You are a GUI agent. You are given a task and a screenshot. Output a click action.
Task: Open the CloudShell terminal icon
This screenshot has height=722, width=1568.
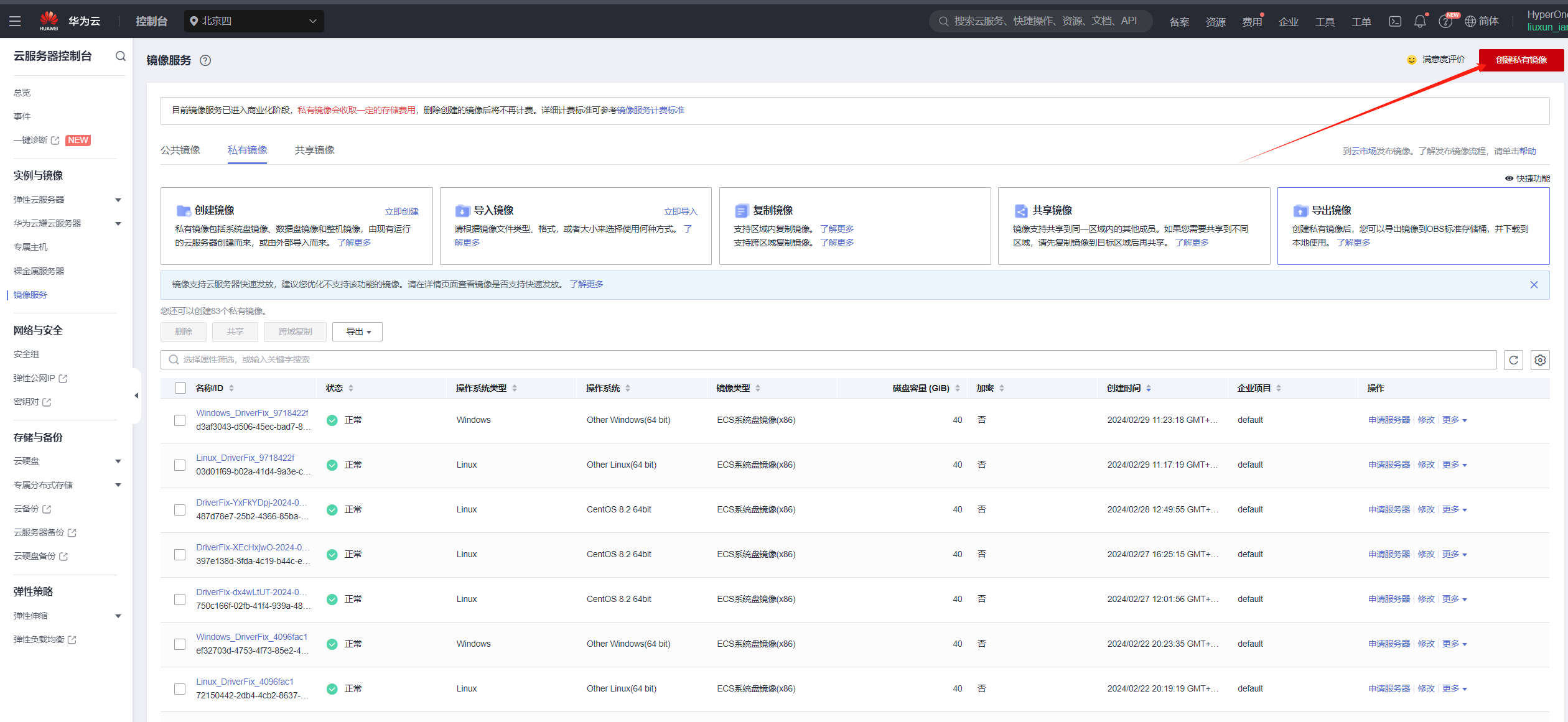(x=1395, y=21)
